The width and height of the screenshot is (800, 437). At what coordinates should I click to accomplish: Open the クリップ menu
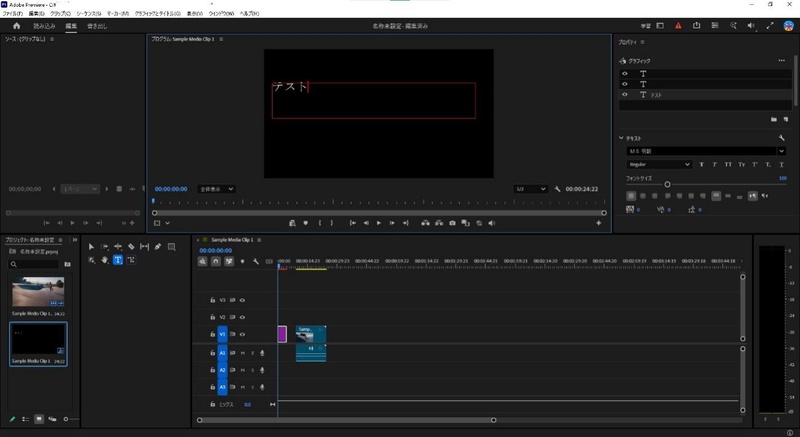point(60,14)
